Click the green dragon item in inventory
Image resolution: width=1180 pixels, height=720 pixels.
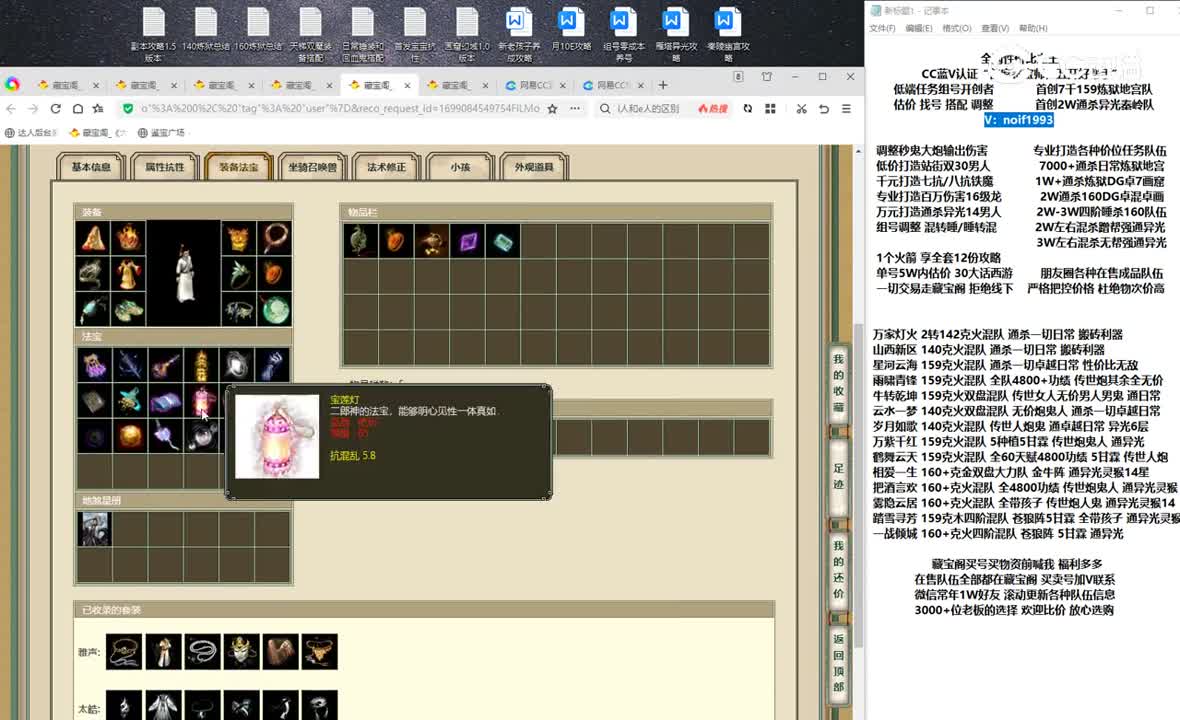pos(360,242)
